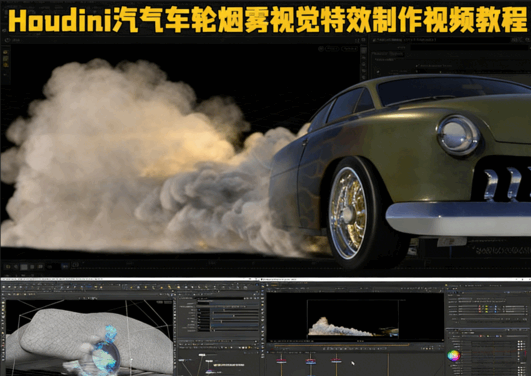Click the orange timeline bar under the compositing viewer
This screenshot has height=376, width=531.
coord(342,345)
